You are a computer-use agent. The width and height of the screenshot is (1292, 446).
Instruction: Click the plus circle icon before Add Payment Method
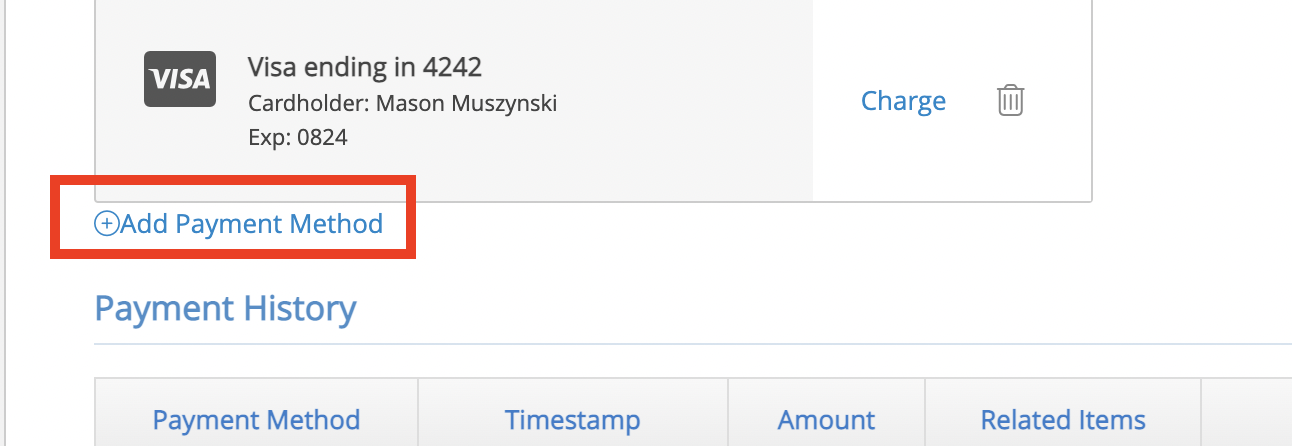(105, 224)
